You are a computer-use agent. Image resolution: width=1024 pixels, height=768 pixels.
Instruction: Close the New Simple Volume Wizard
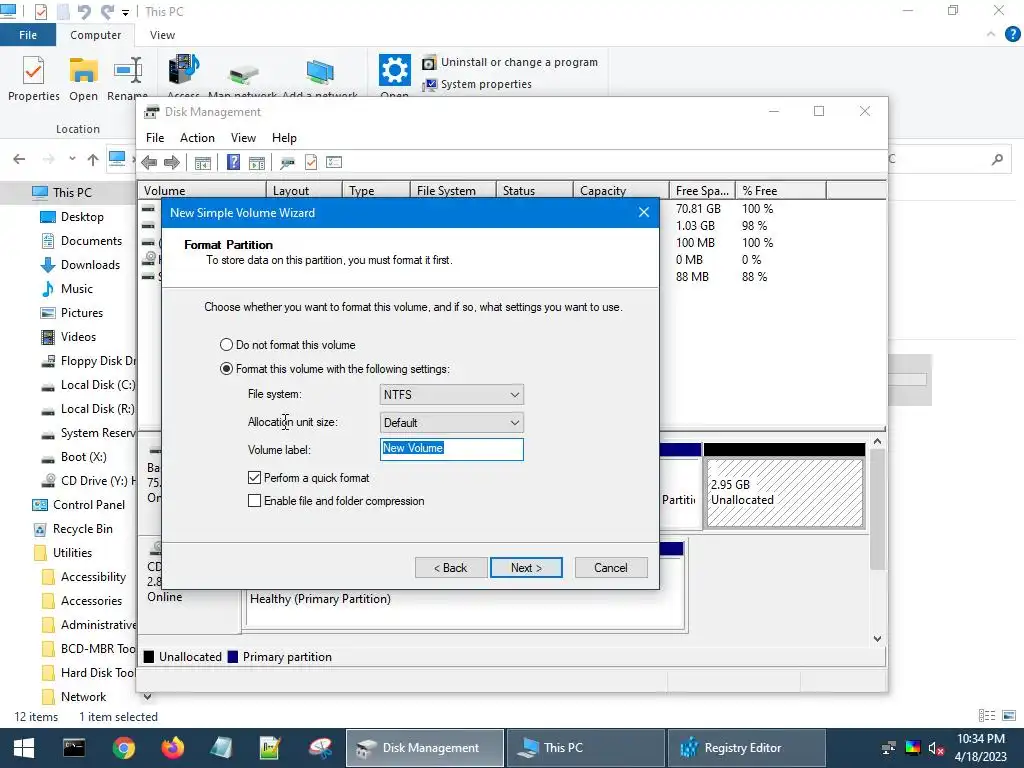pyautogui.click(x=644, y=212)
